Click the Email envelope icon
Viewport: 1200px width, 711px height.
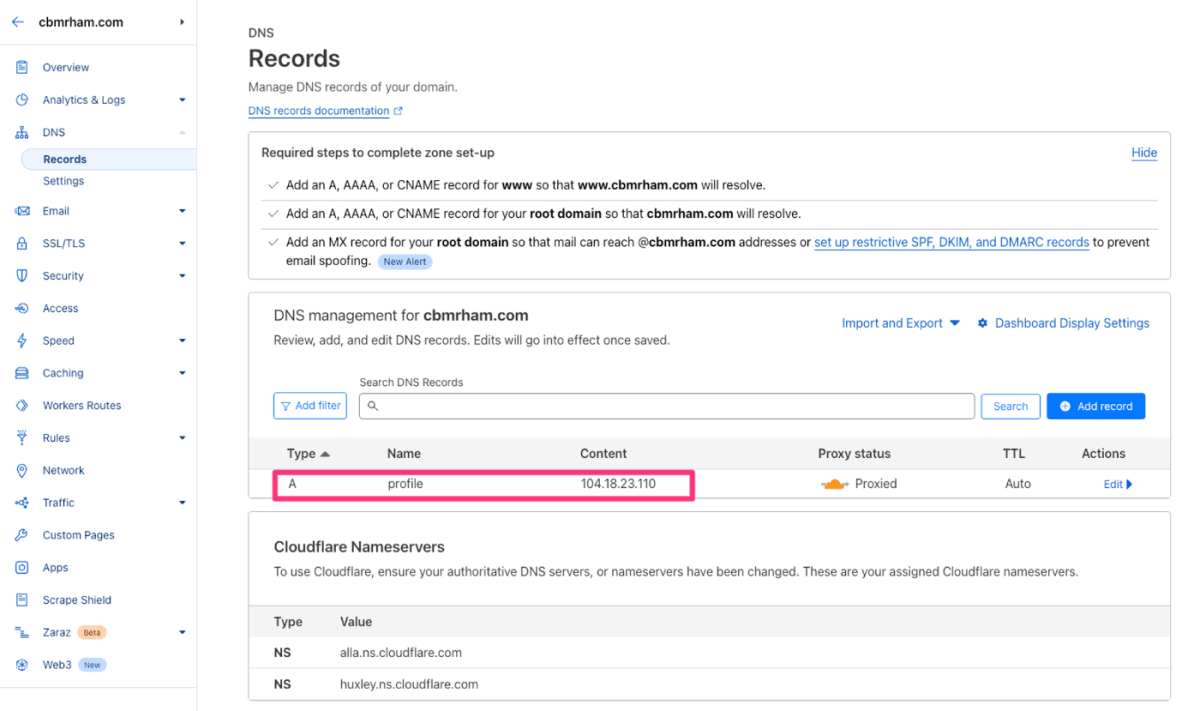click(22, 211)
